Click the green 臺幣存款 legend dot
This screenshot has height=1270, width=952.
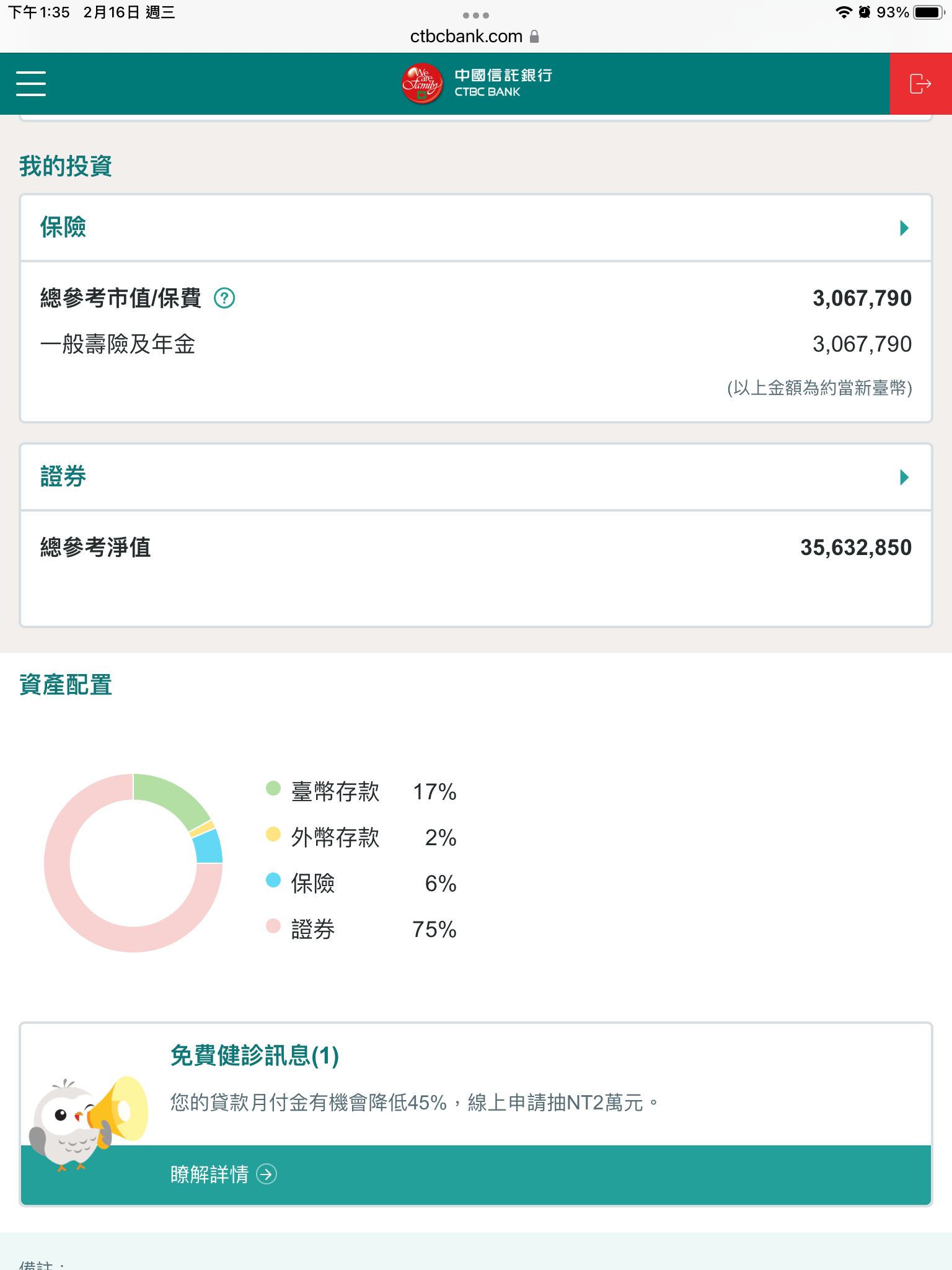tap(273, 788)
